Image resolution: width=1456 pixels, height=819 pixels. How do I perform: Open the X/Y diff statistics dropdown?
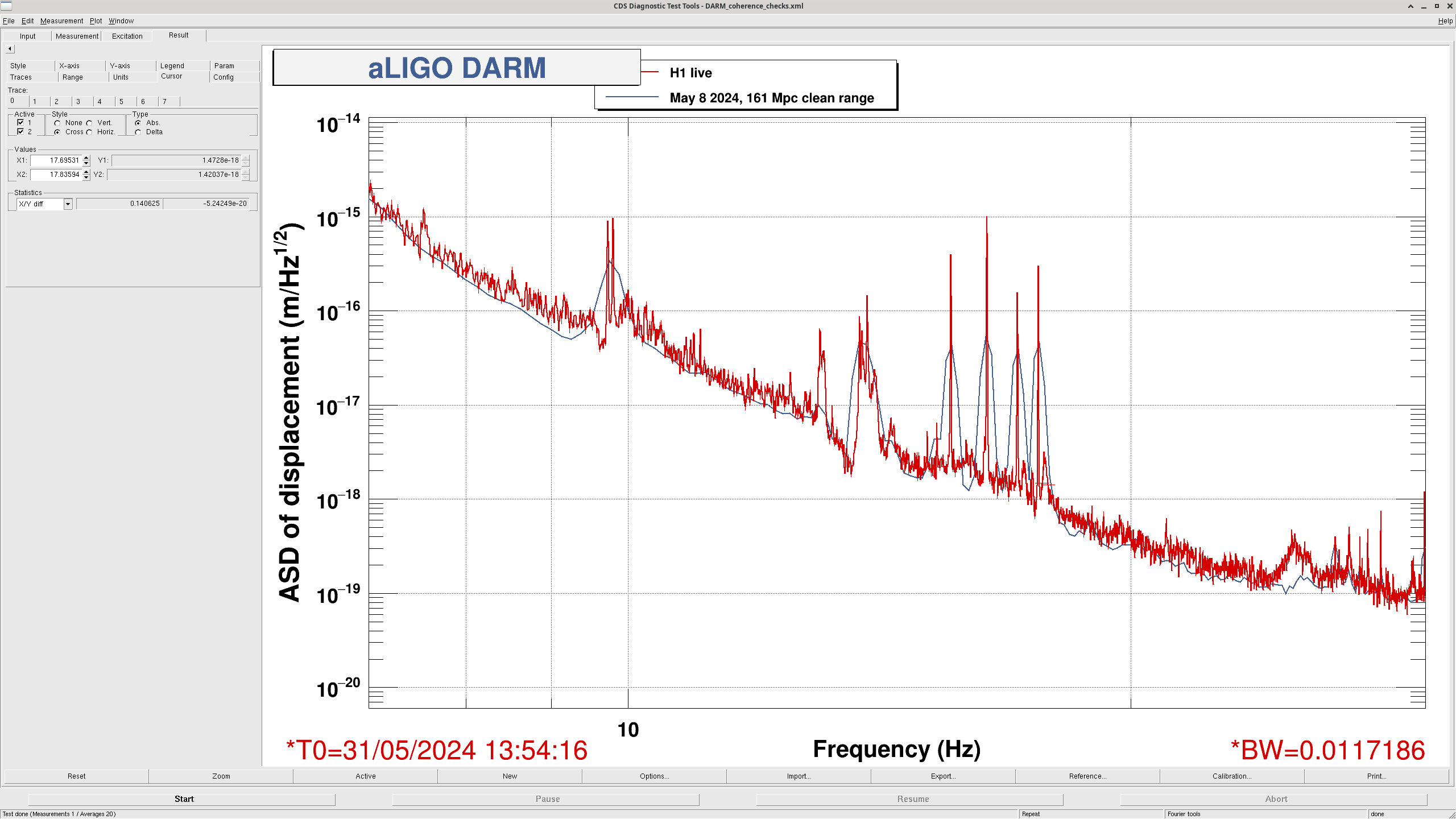coord(68,204)
